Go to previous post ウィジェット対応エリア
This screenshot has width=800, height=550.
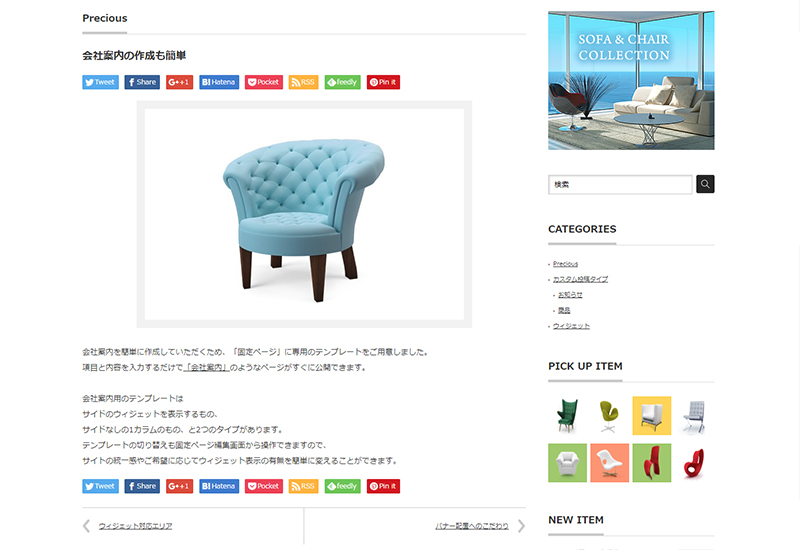(x=135, y=526)
